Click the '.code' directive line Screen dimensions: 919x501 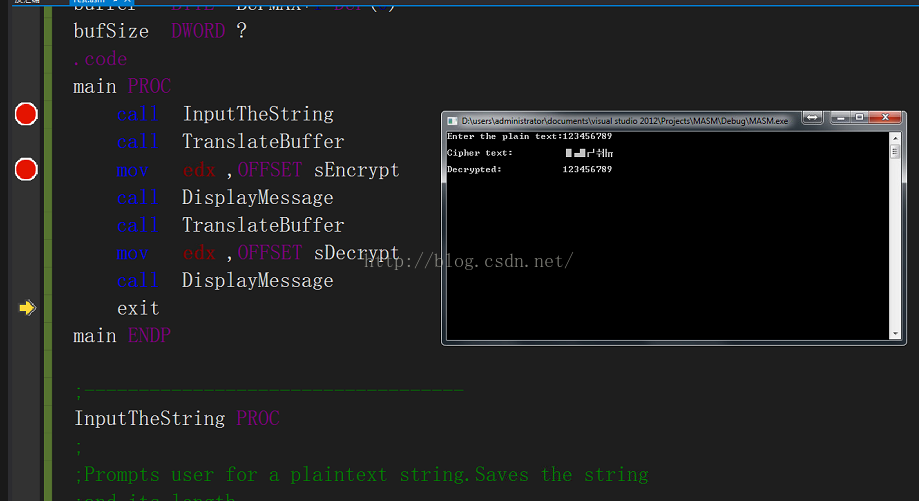click(100, 59)
